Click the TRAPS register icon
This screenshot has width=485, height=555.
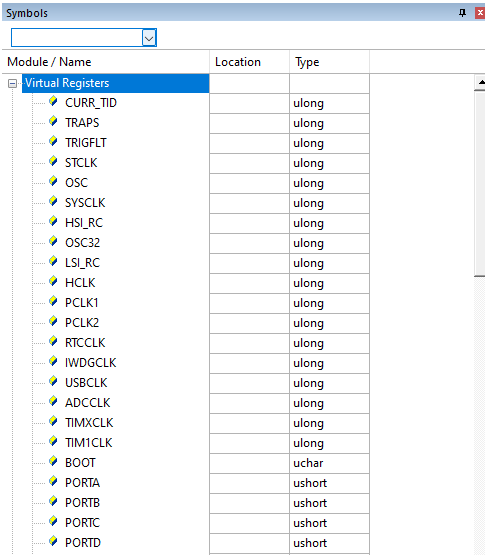click(x=53, y=121)
